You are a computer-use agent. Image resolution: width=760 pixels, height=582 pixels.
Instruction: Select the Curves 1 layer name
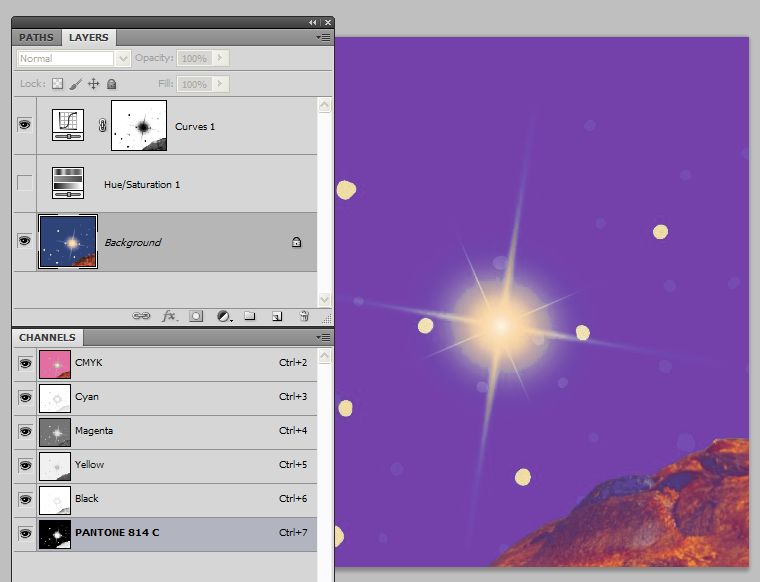click(195, 126)
